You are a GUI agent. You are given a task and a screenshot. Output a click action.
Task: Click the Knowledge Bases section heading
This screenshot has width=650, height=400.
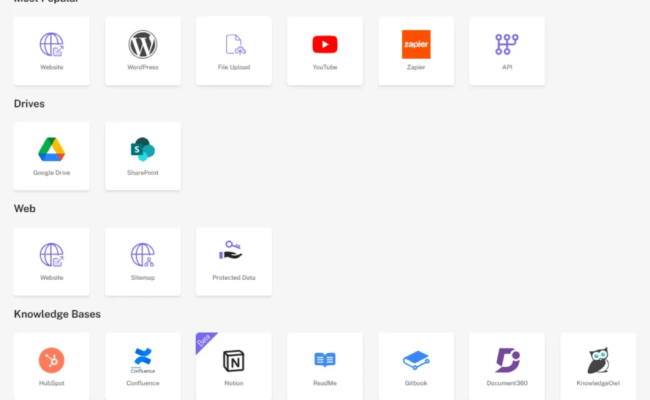(x=57, y=314)
